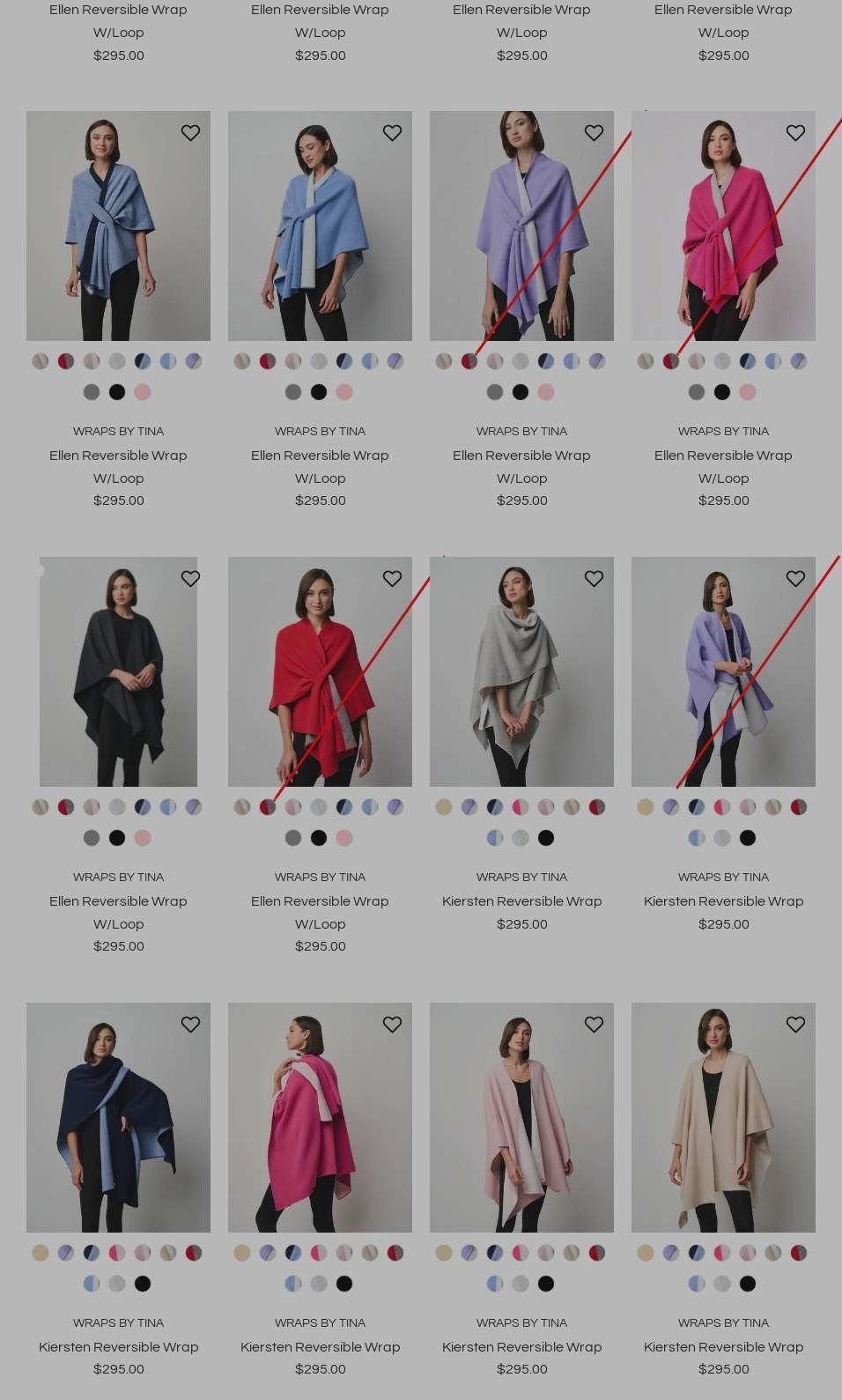Choose pink swatch under hot pink Ellen wrap
The image size is (842, 1400).
pyautogui.click(x=748, y=392)
